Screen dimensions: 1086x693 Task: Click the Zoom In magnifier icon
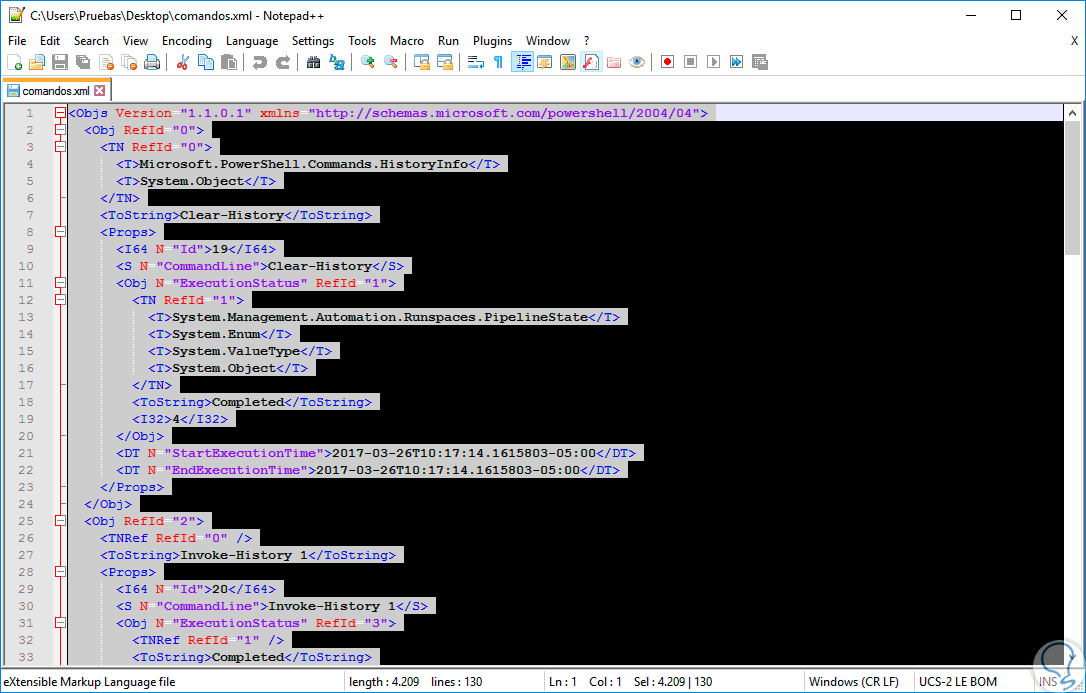(367, 62)
